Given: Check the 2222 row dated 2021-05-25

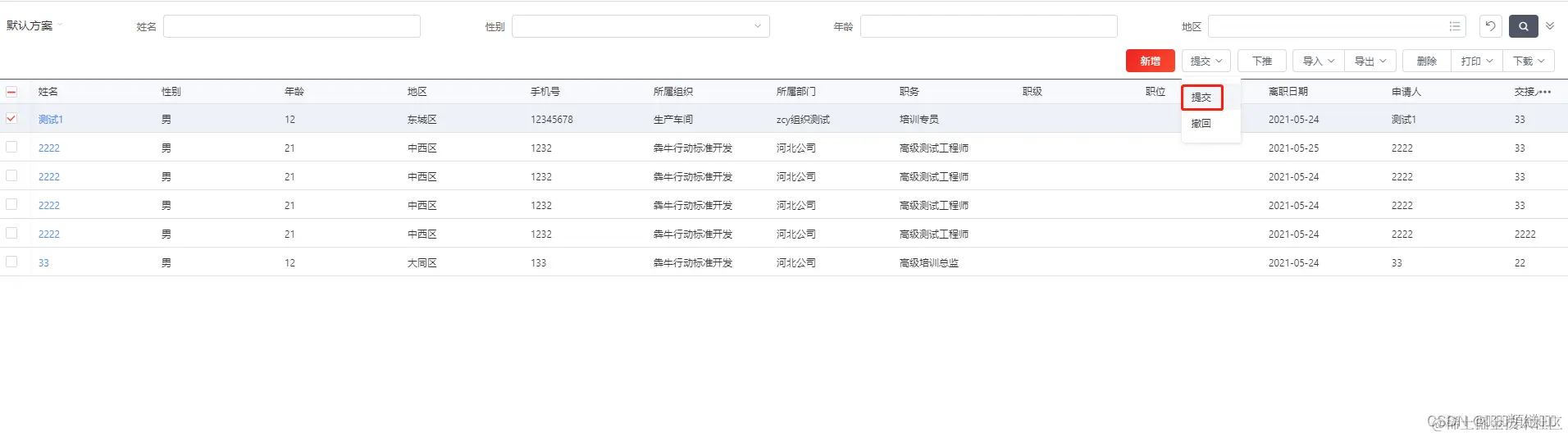Looking at the screenshot, I should (x=11, y=147).
